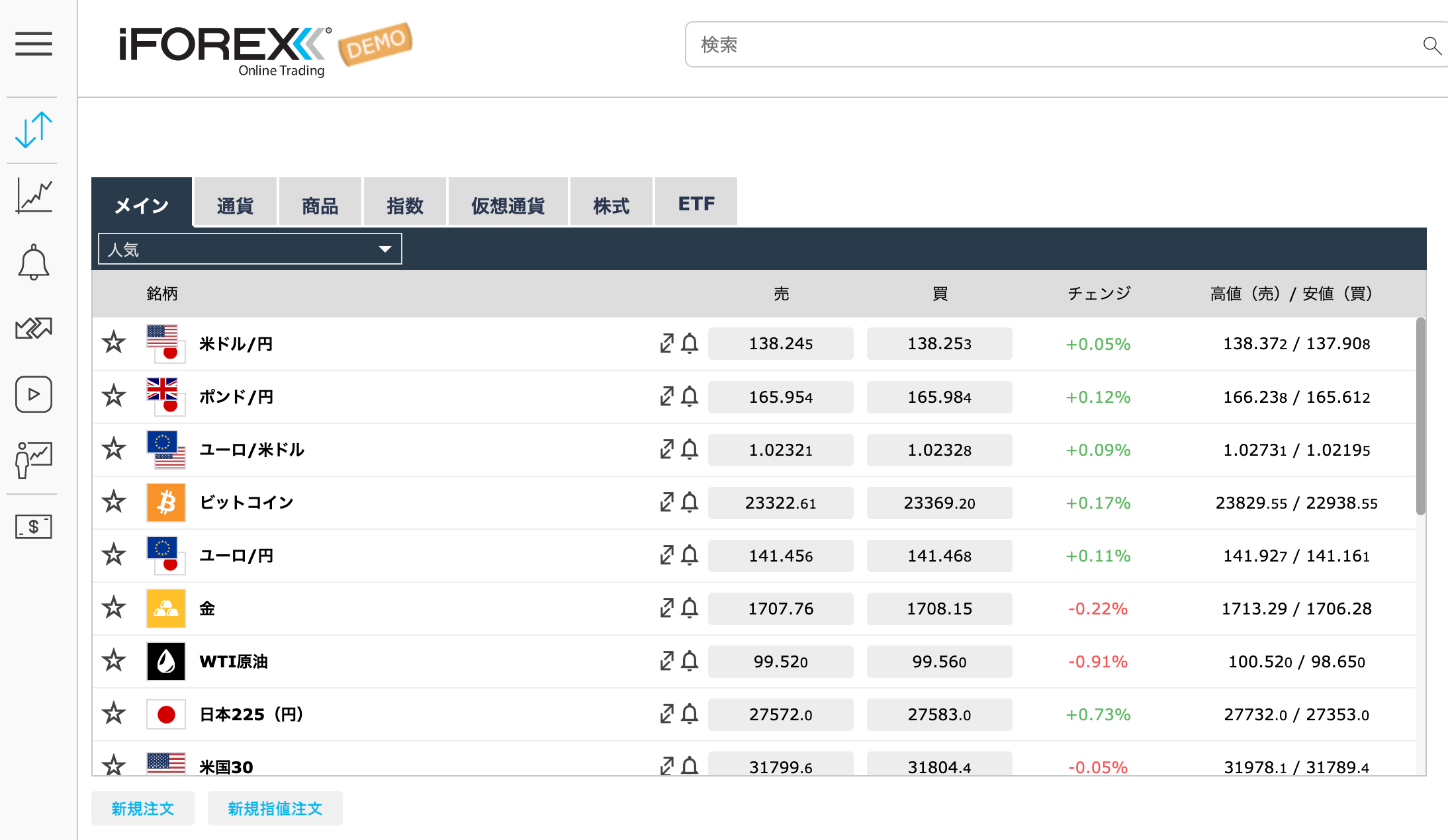Mark ユーロ/米ドル as favorite
Image resolution: width=1448 pixels, height=840 pixels.
[x=113, y=449]
